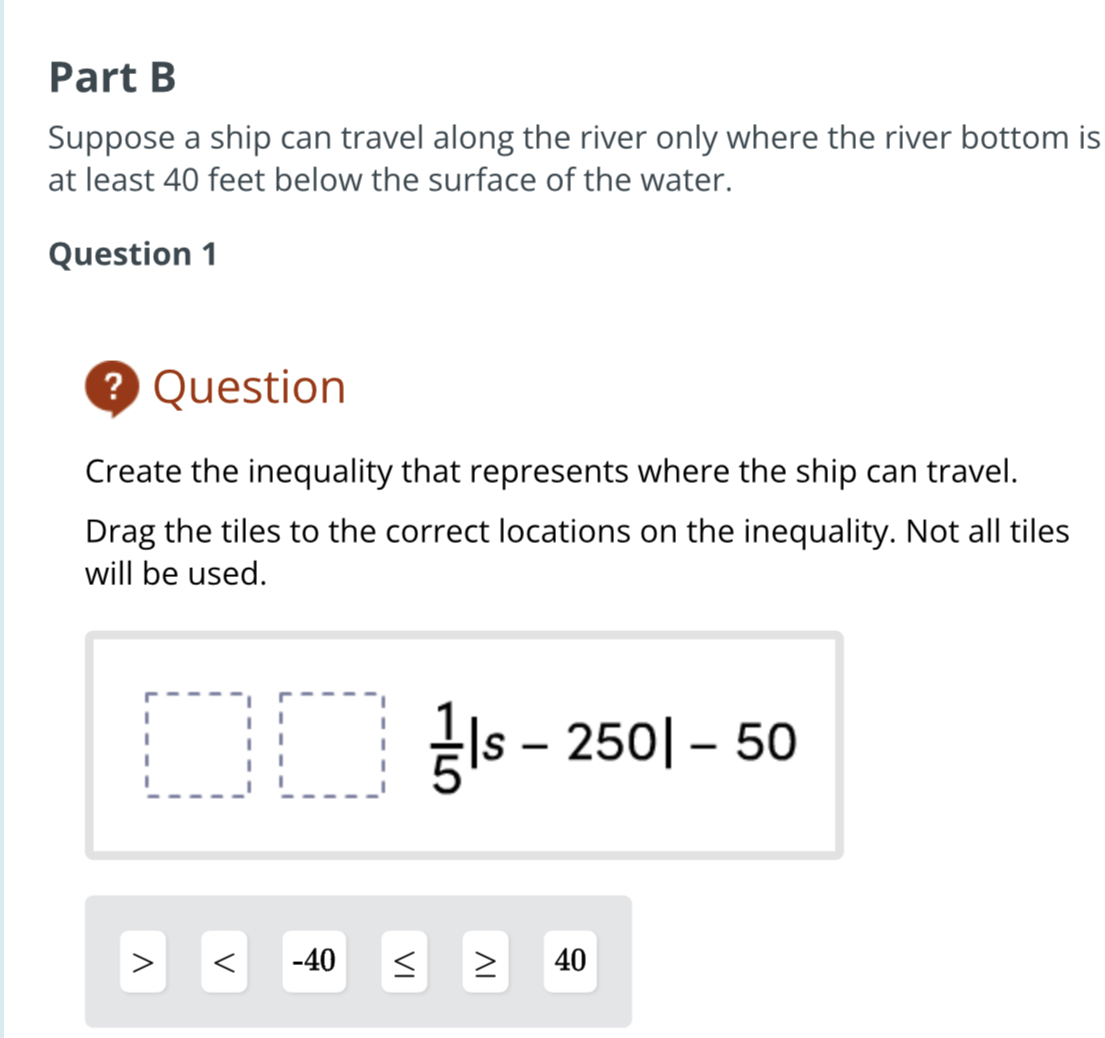The image size is (1105, 1038).
Task: Click the variable "s" in the expression
Action: pyautogui.click(x=496, y=742)
